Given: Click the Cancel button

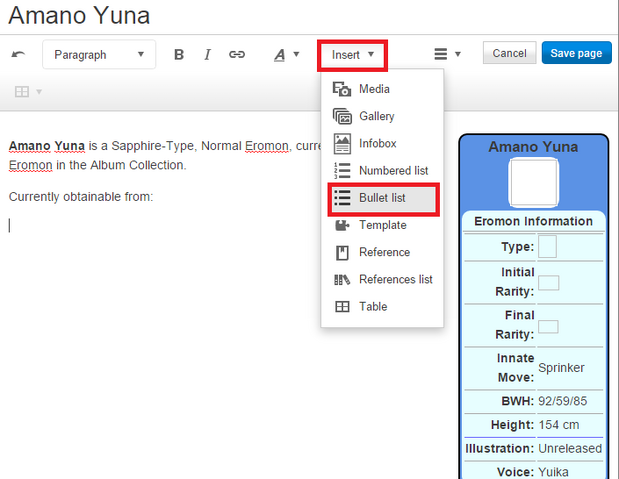Looking at the screenshot, I should click(509, 53).
